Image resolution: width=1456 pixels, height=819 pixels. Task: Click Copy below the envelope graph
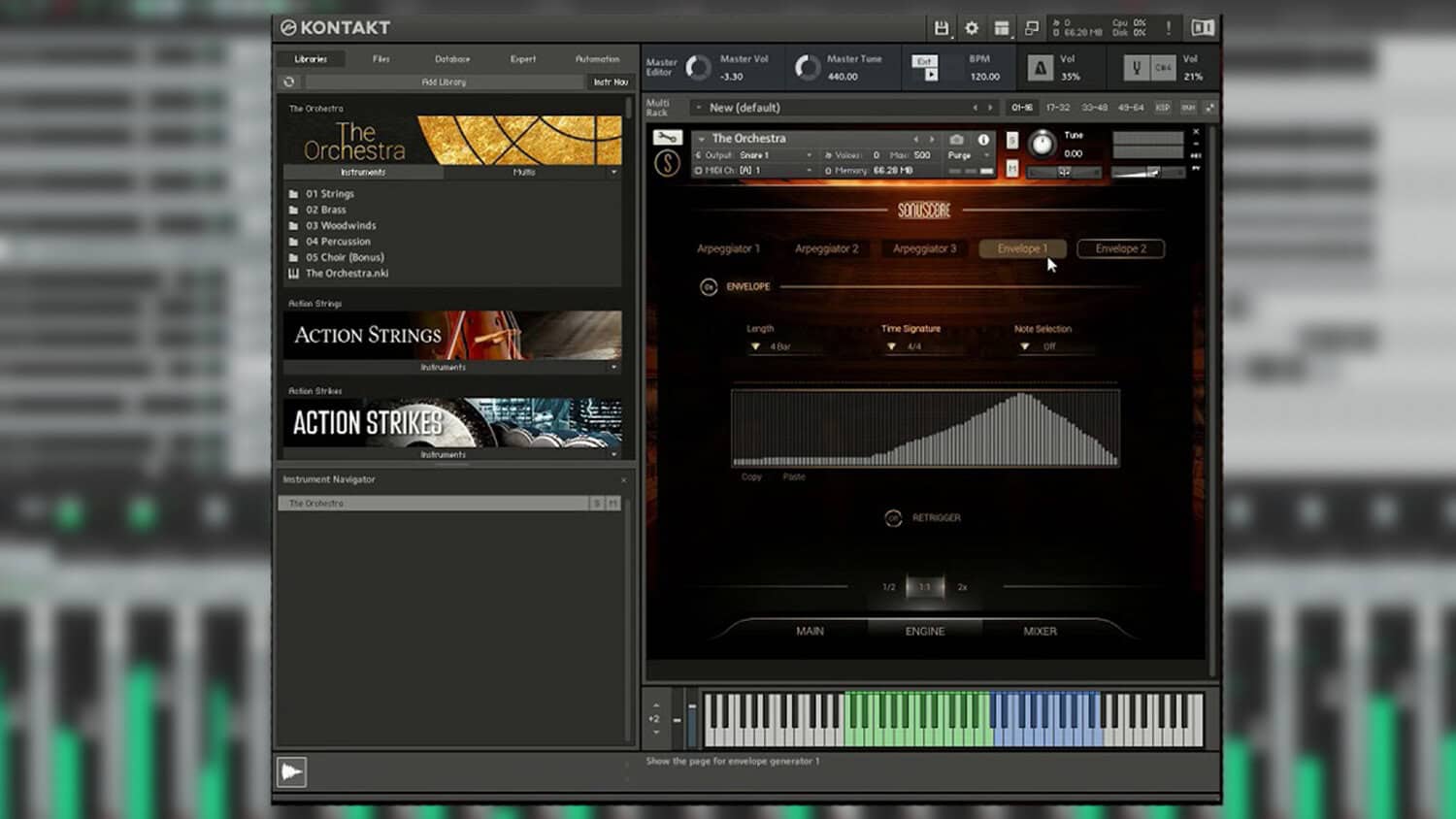(x=751, y=477)
